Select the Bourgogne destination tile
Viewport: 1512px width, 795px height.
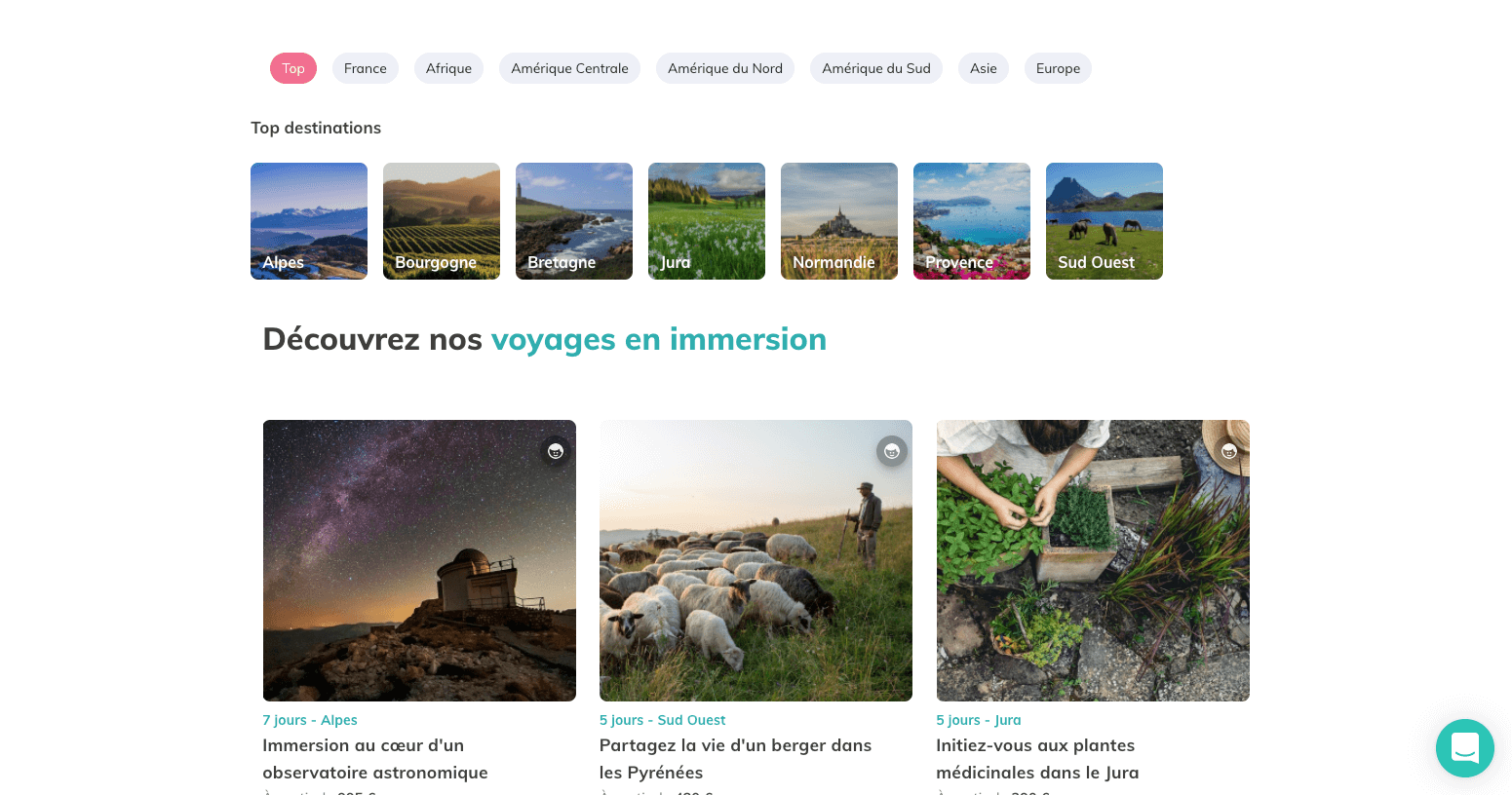click(442, 221)
